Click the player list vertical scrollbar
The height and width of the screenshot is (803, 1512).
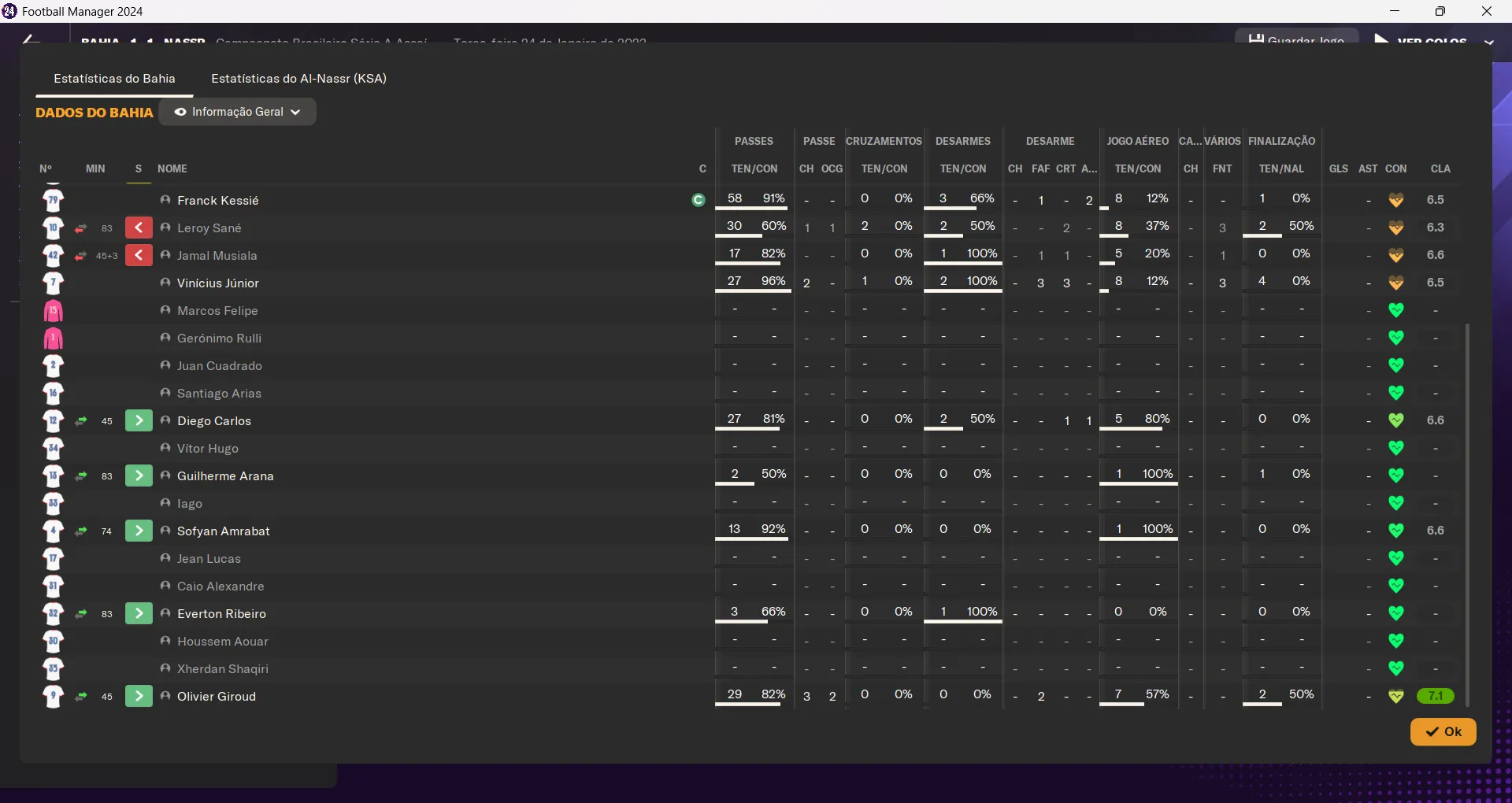pyautogui.click(x=1467, y=514)
